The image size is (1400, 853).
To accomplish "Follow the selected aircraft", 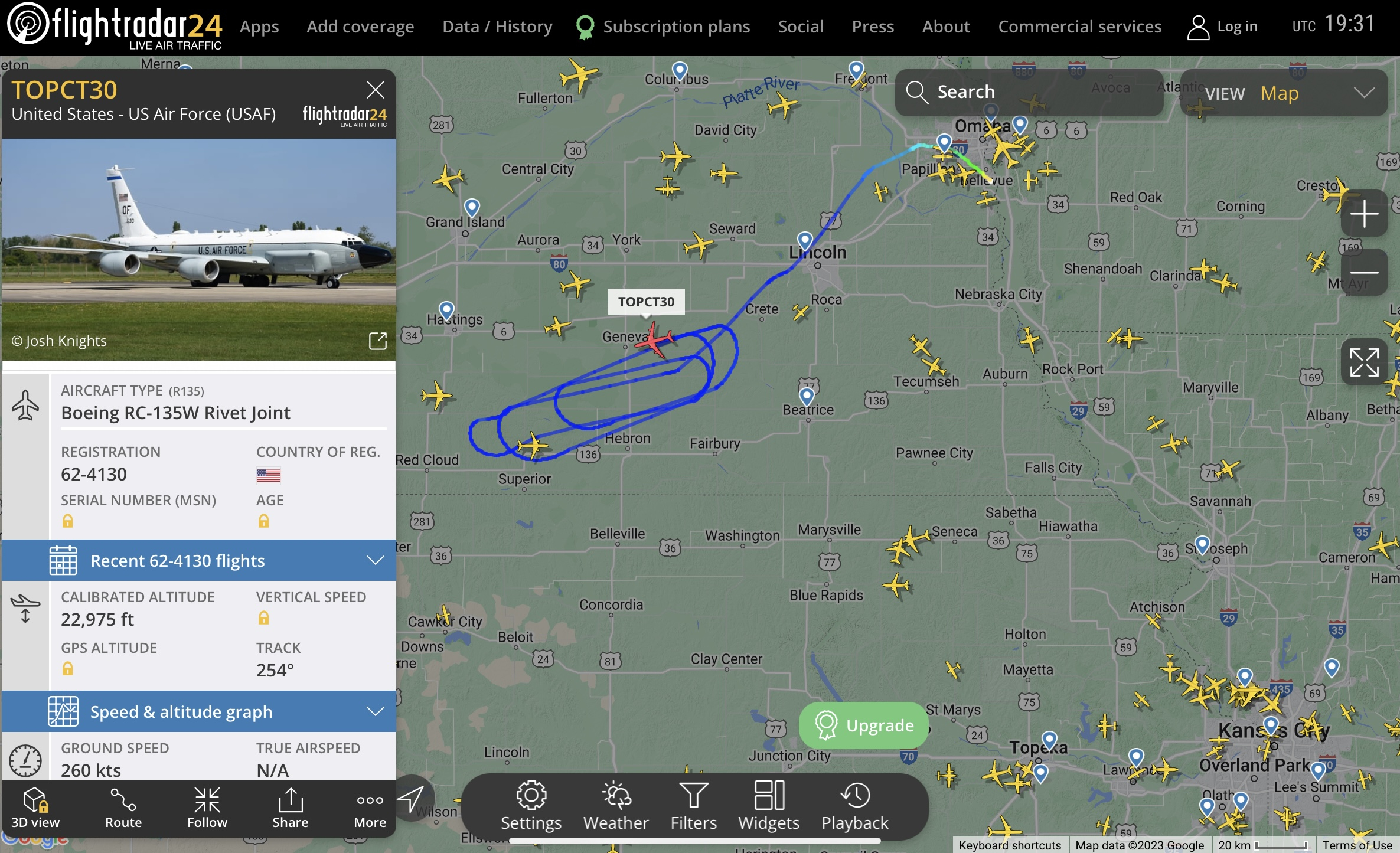I will (x=207, y=808).
